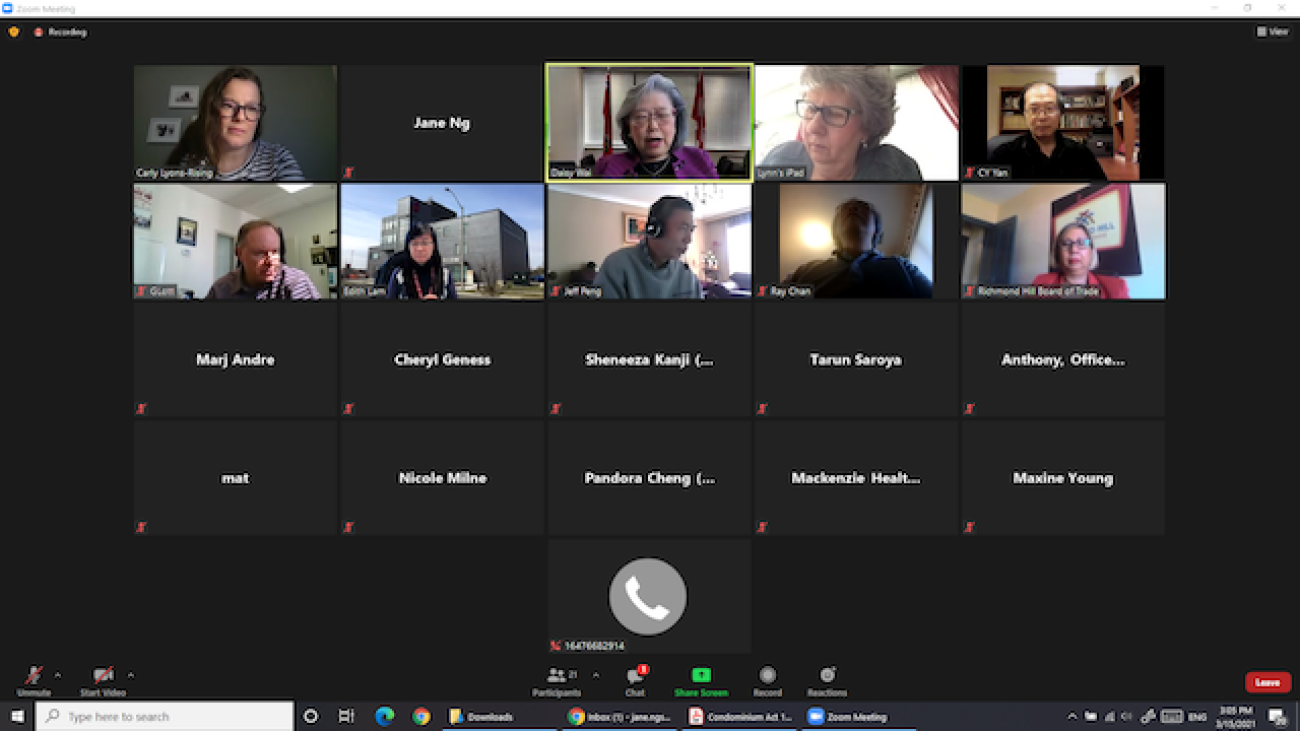Open the View layout menu

point(1273,32)
